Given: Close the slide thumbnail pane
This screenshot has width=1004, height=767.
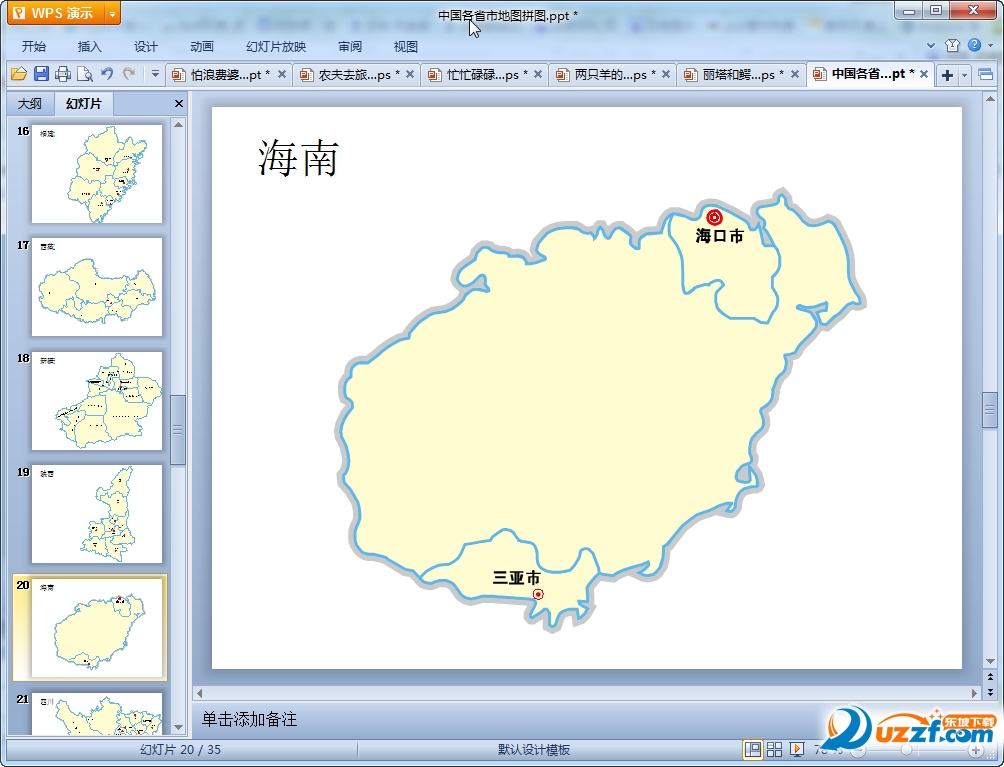Looking at the screenshot, I should (x=179, y=104).
